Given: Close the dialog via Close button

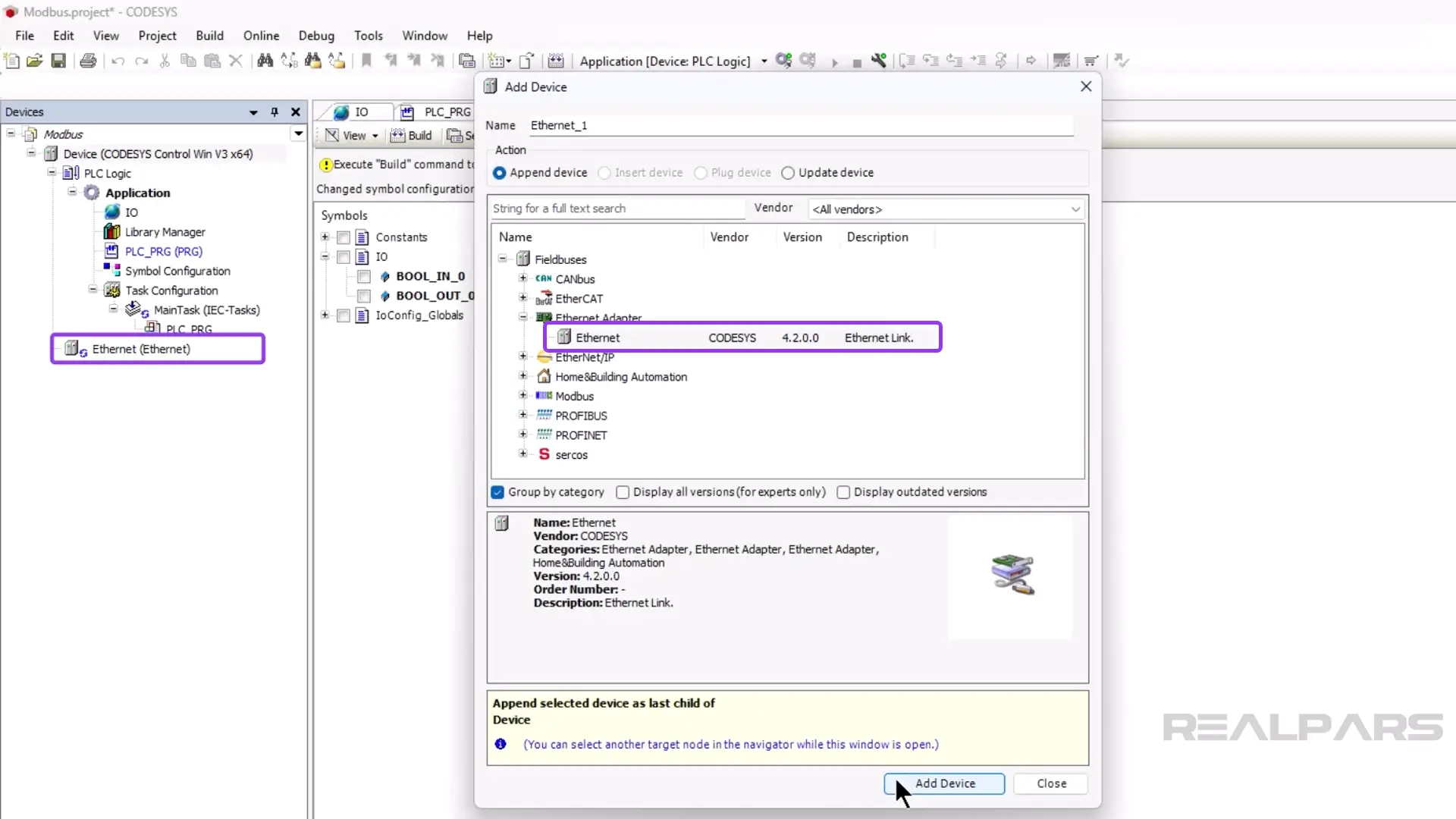Looking at the screenshot, I should coord(1050,783).
